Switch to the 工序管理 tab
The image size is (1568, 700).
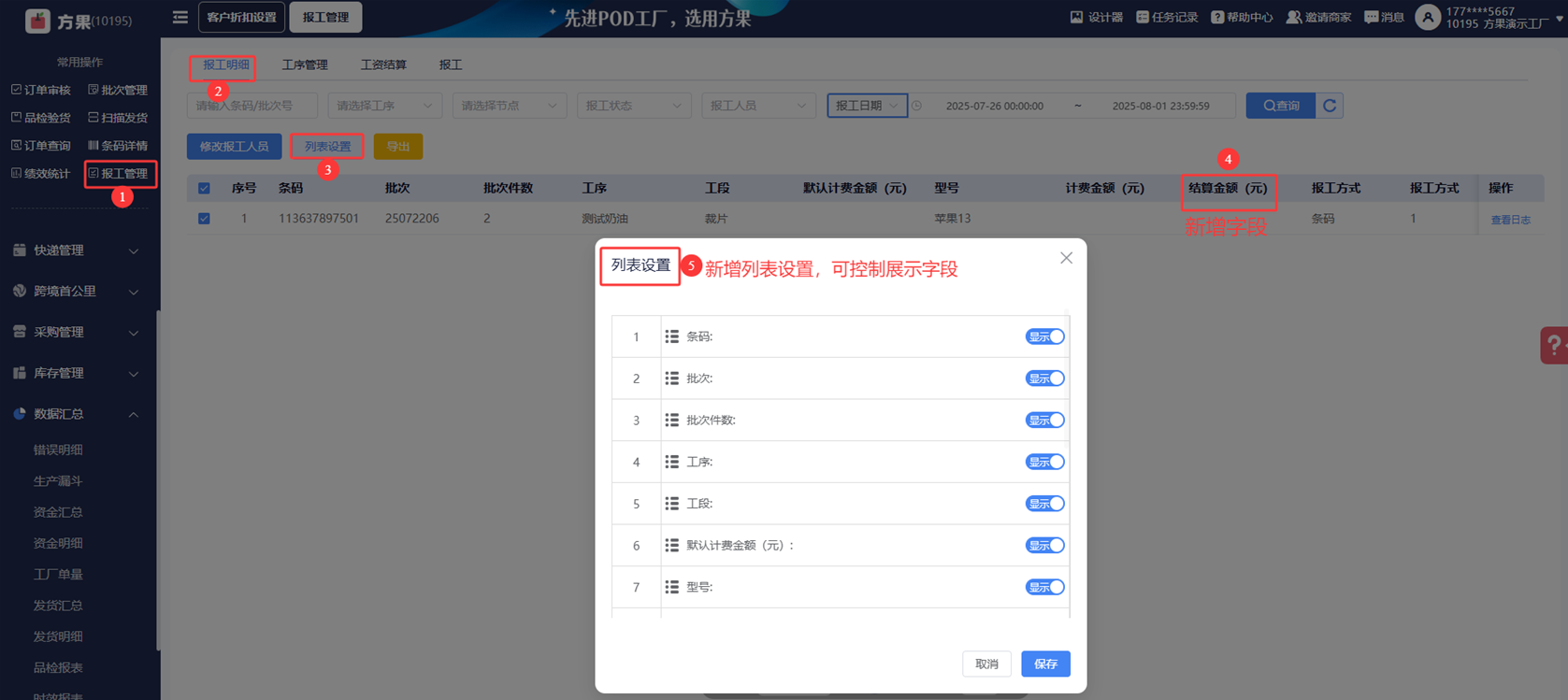click(305, 65)
